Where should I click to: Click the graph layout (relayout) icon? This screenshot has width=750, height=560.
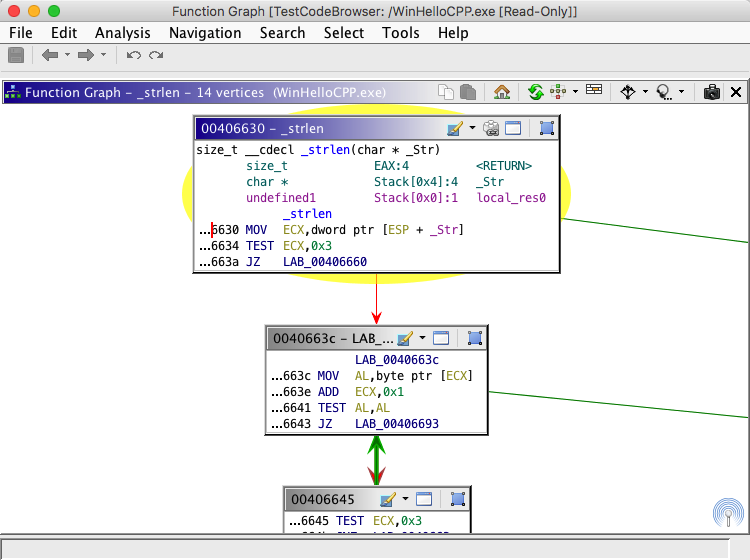pyautogui.click(x=559, y=92)
